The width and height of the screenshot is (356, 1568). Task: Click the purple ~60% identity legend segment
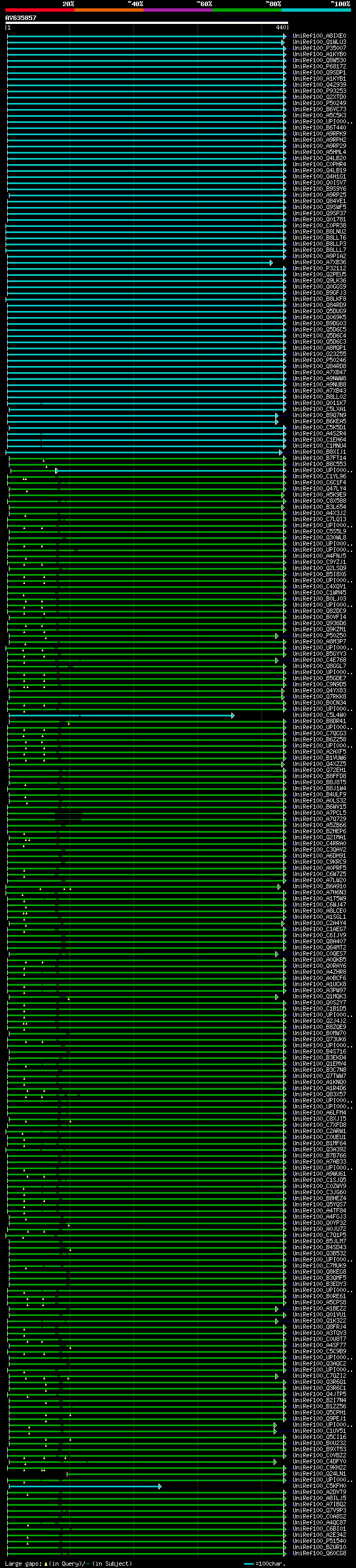point(179,10)
